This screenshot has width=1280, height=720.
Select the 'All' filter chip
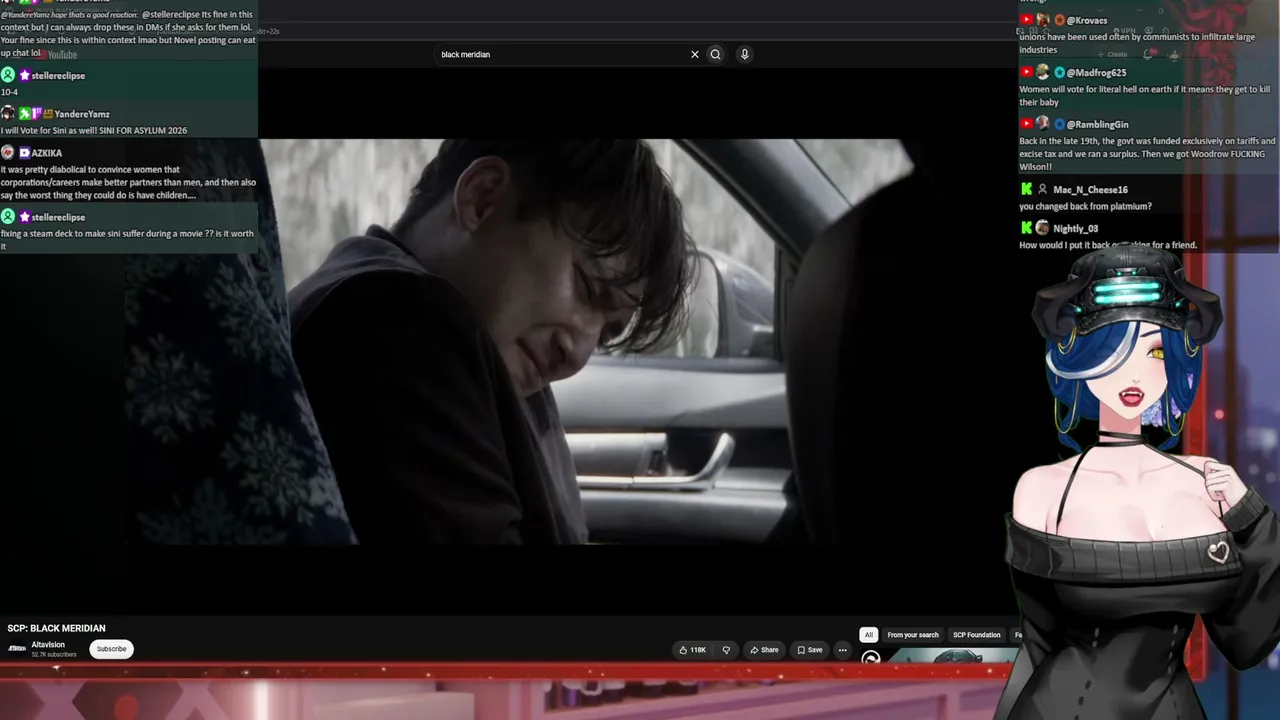coord(869,635)
